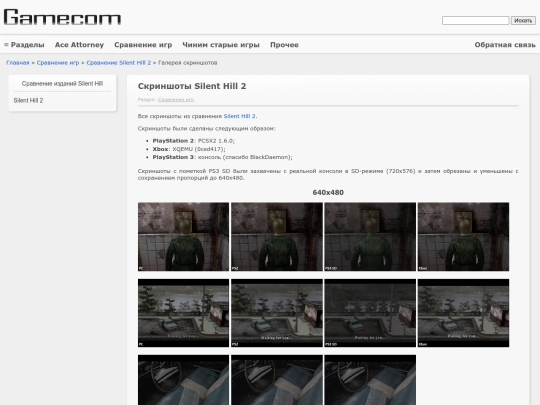Click the 640x480 section heading
The height and width of the screenshot is (405, 540).
328,193
